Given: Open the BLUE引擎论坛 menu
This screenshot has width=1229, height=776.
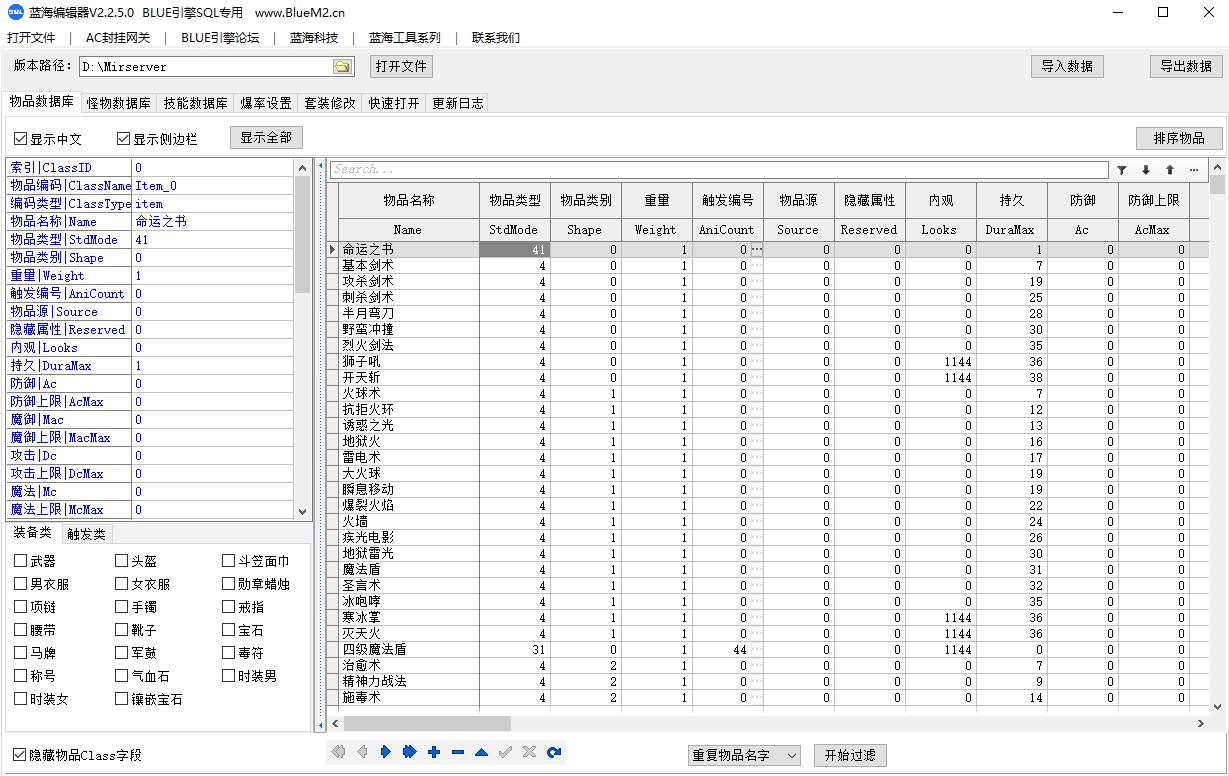Looking at the screenshot, I should click(220, 38).
